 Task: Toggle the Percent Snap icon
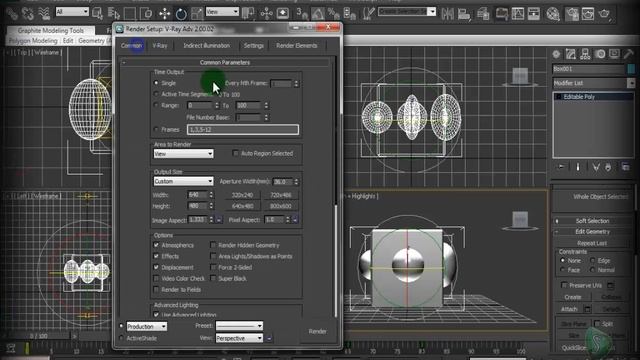(333, 13)
